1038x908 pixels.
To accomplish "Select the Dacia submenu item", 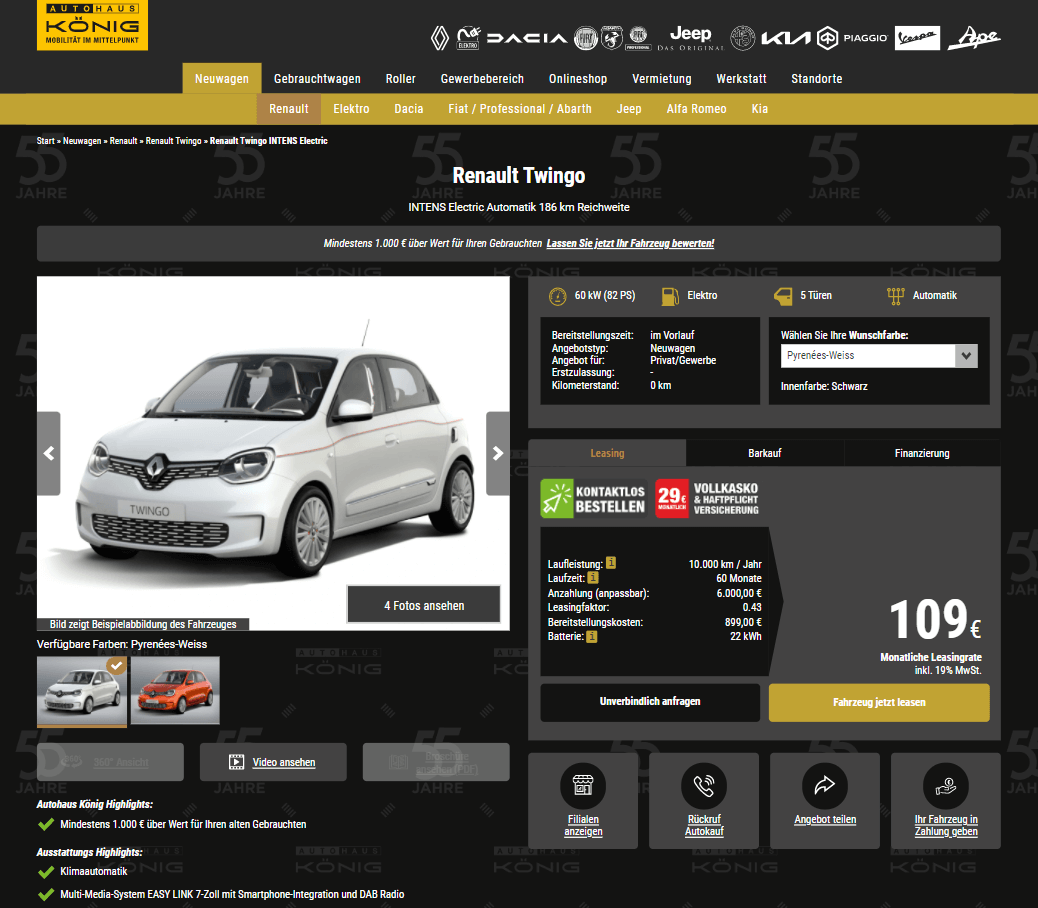I will tap(408, 109).
